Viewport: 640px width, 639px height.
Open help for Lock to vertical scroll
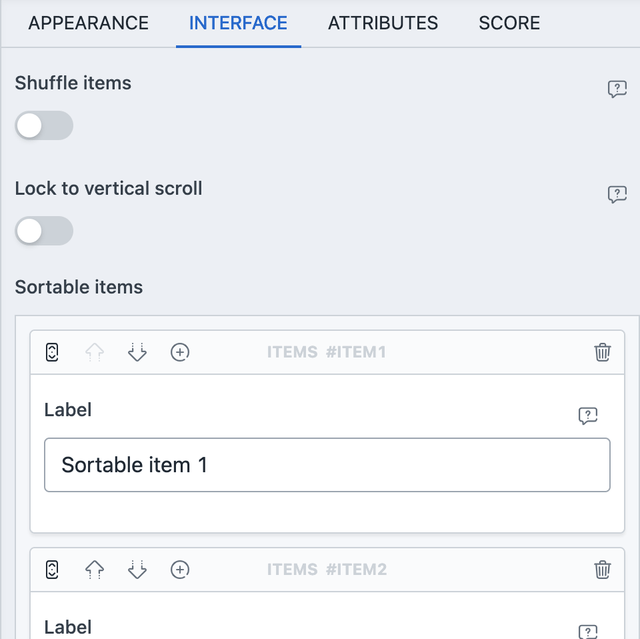[x=617, y=194]
